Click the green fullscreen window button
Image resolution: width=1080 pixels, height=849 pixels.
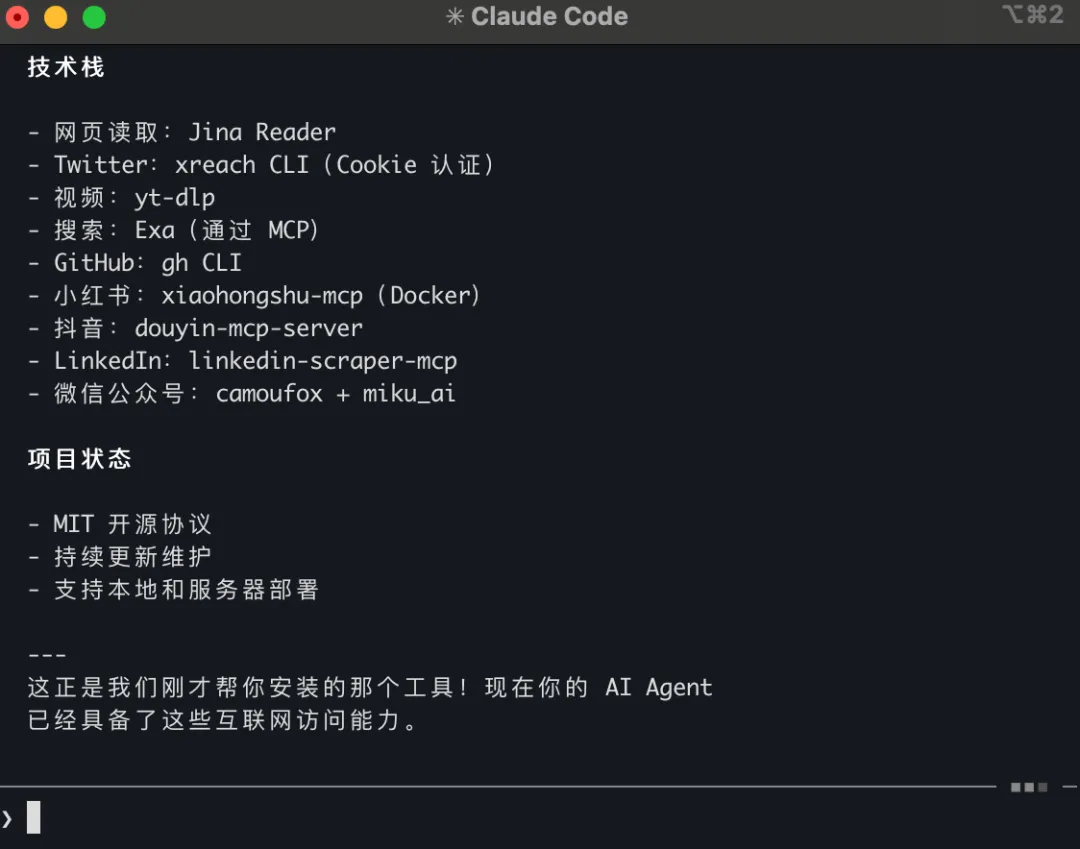coord(93,17)
